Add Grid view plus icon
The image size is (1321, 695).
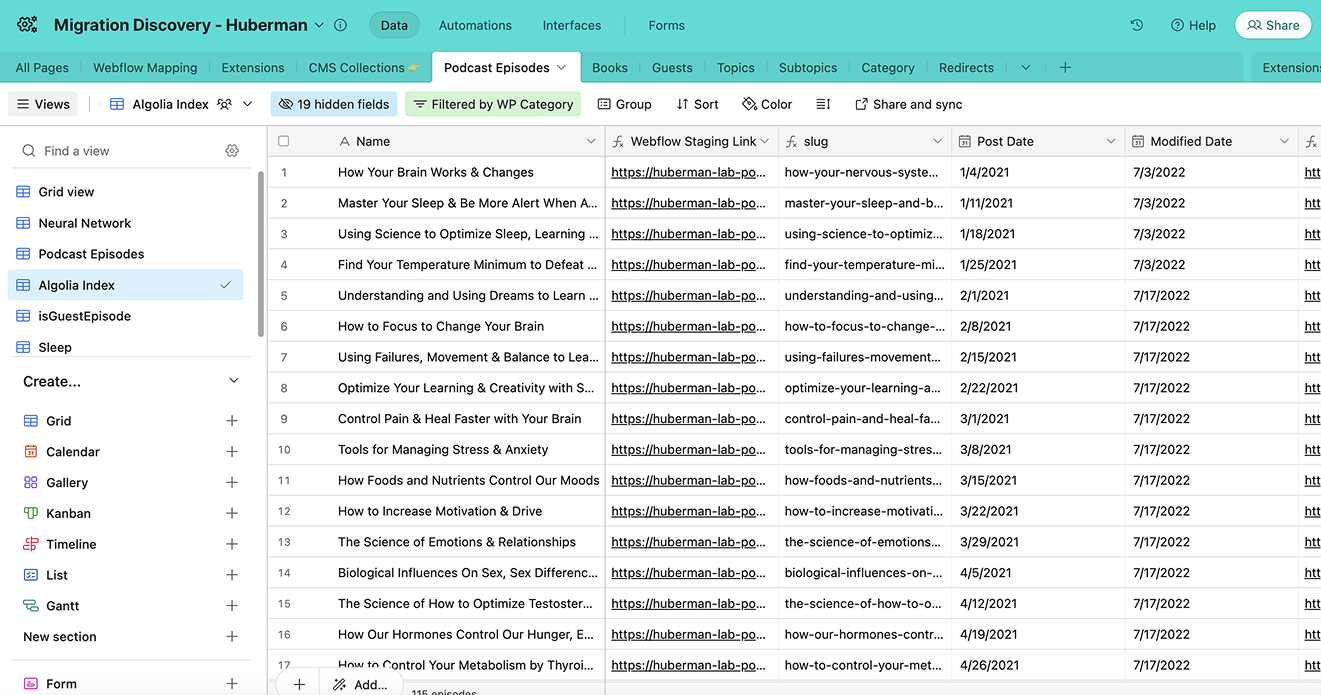coord(232,421)
